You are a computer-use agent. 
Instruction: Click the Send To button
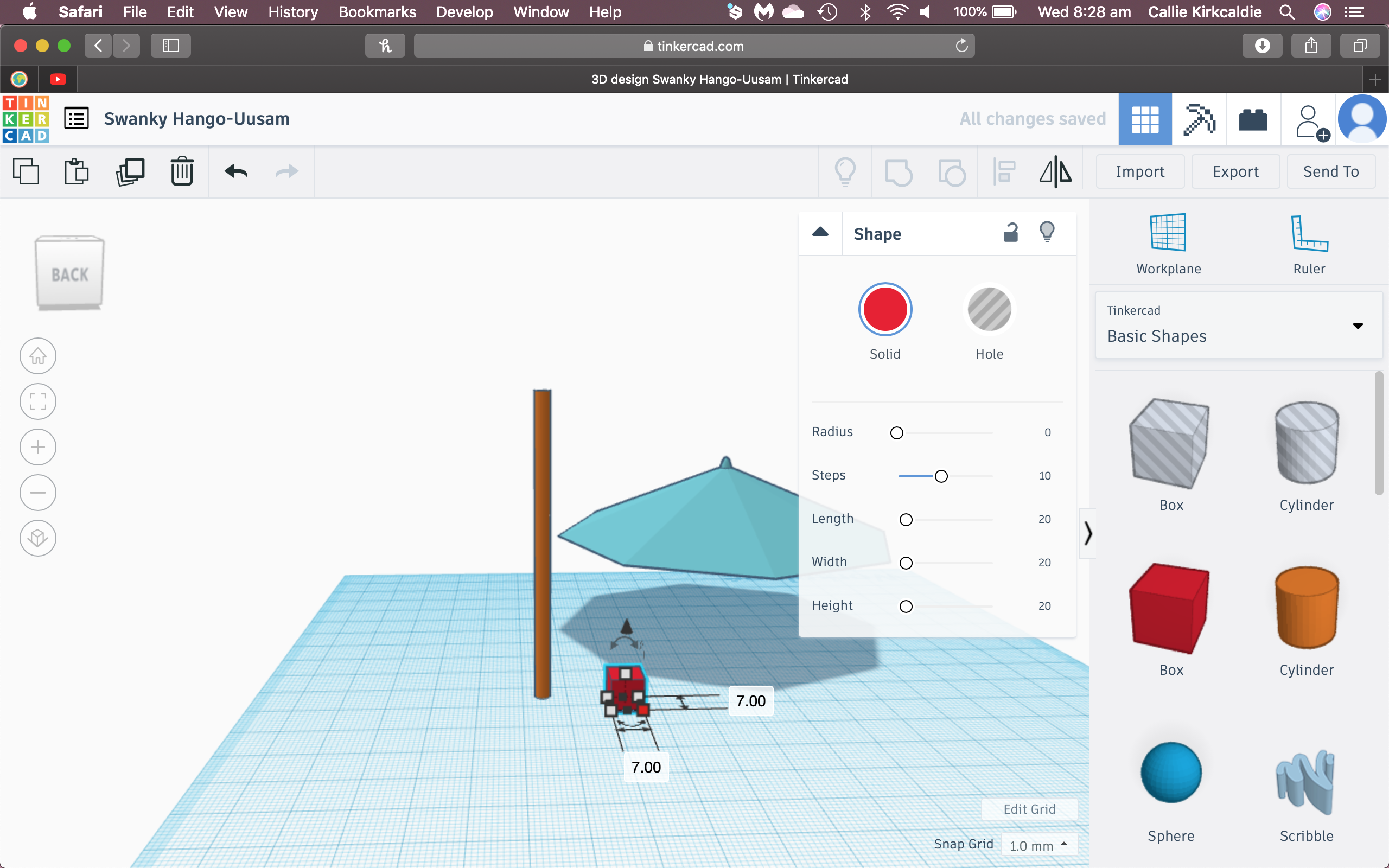pos(1331,171)
